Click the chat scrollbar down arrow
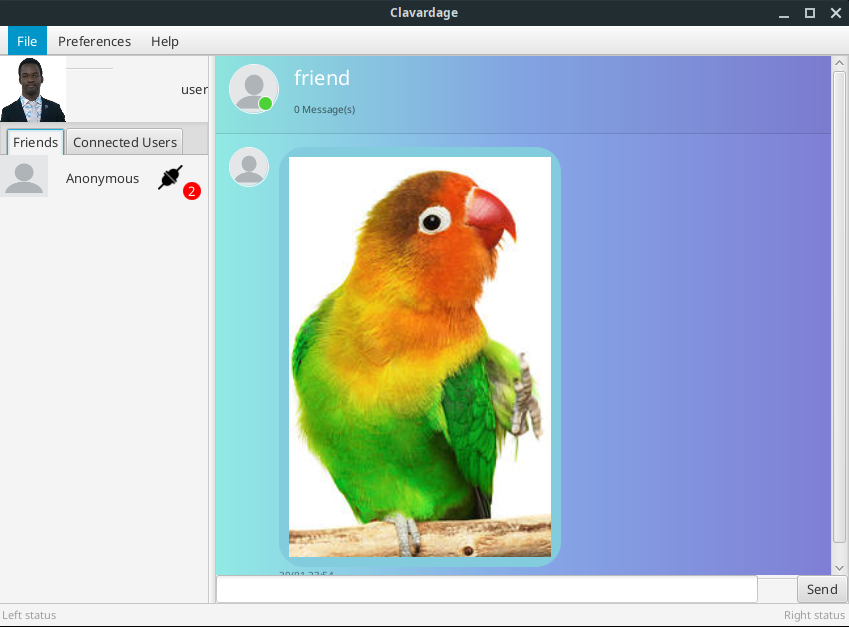 [x=839, y=567]
